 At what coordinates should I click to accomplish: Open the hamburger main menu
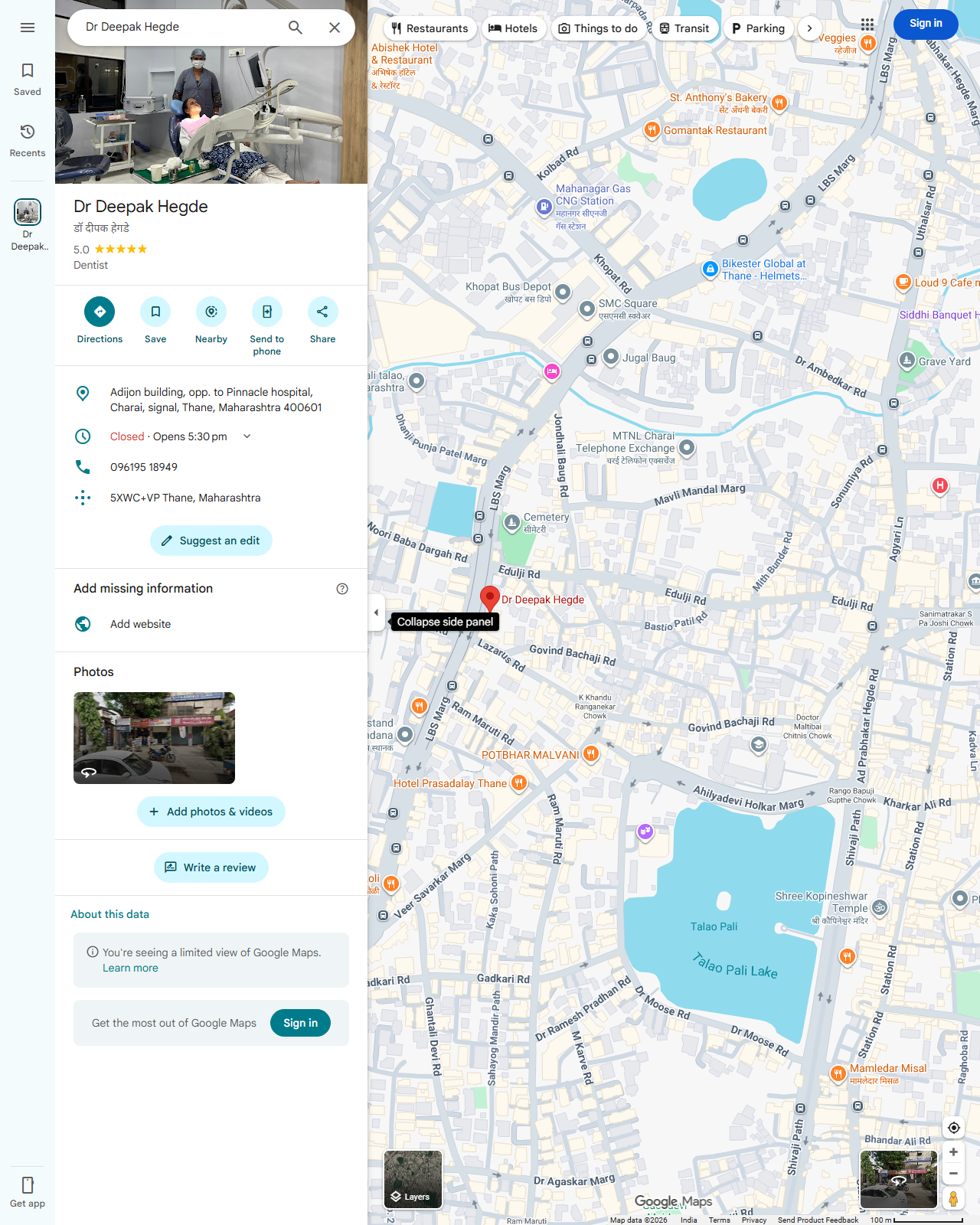[28, 28]
